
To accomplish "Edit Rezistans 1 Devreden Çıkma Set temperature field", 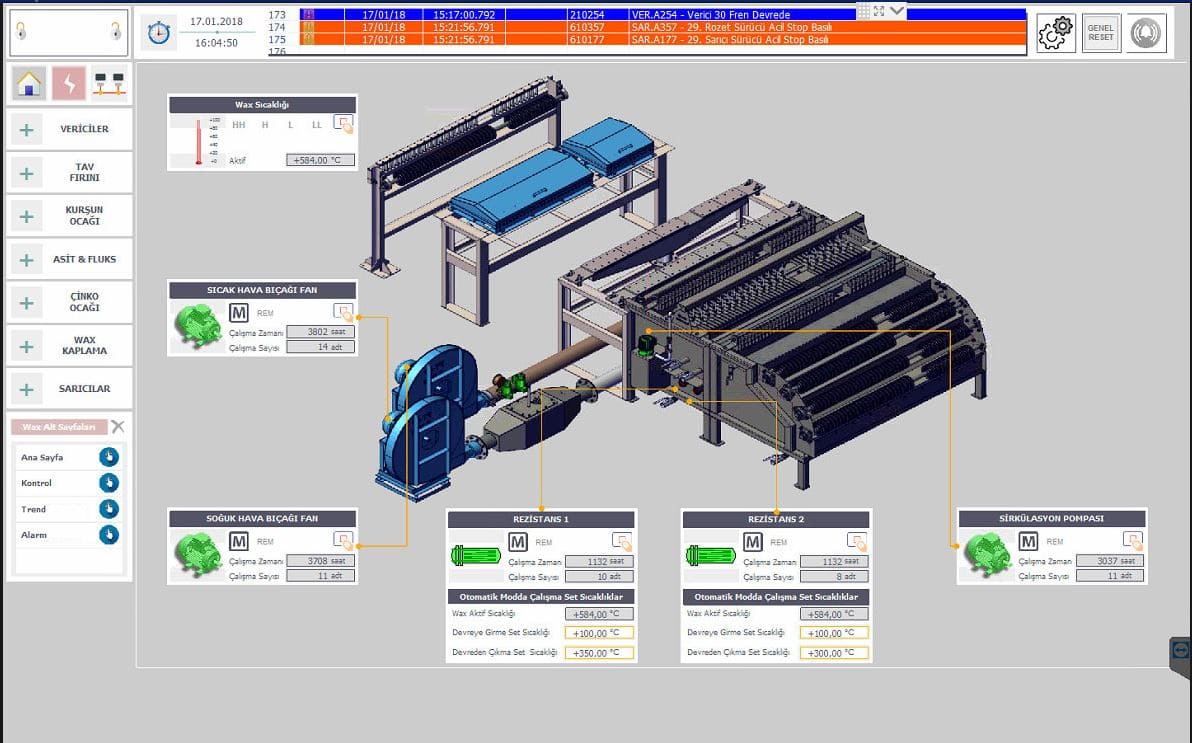I will pos(599,653).
